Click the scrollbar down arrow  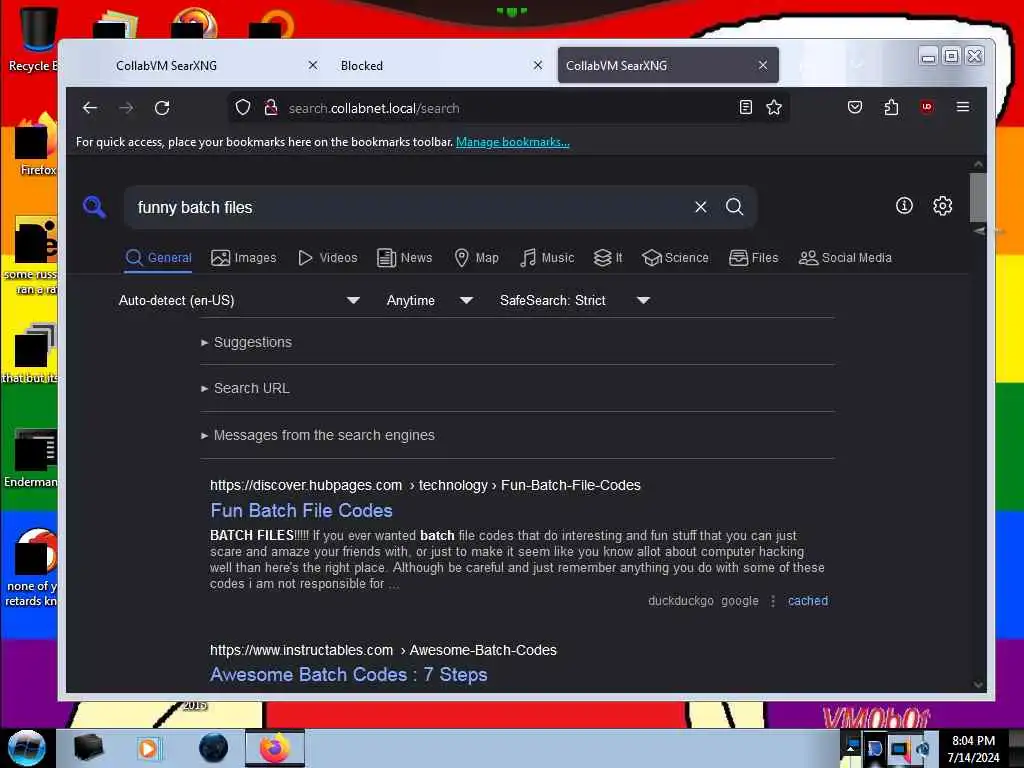[978, 684]
